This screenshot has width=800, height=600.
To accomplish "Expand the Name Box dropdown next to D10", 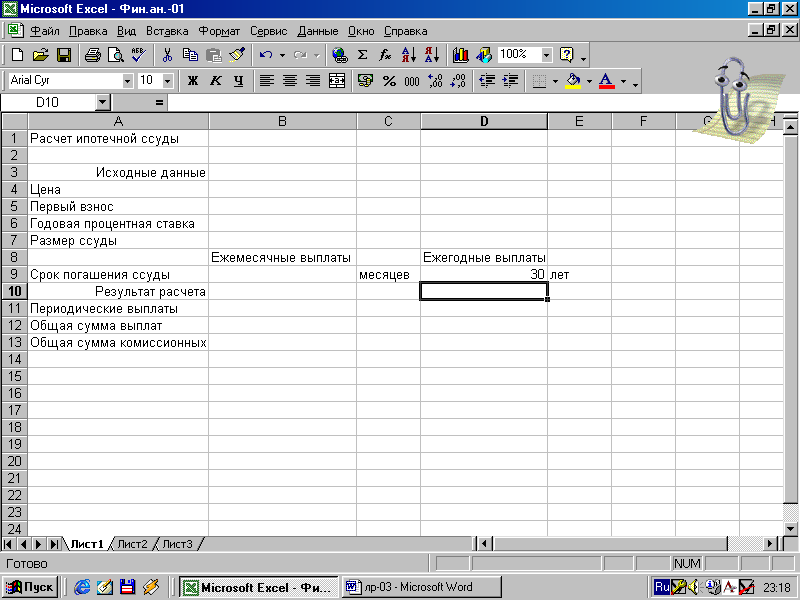I will (x=103, y=103).
